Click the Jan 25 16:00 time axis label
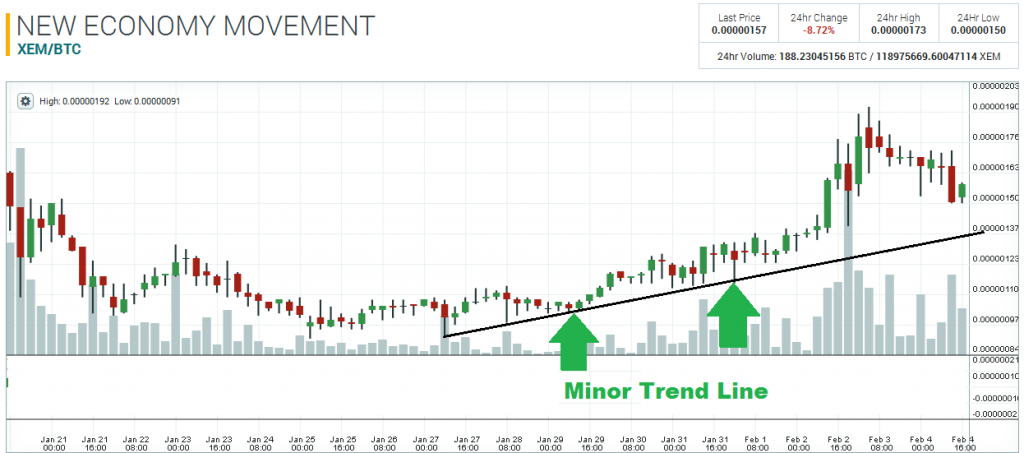This screenshot has height=453, width=1024. point(343,443)
